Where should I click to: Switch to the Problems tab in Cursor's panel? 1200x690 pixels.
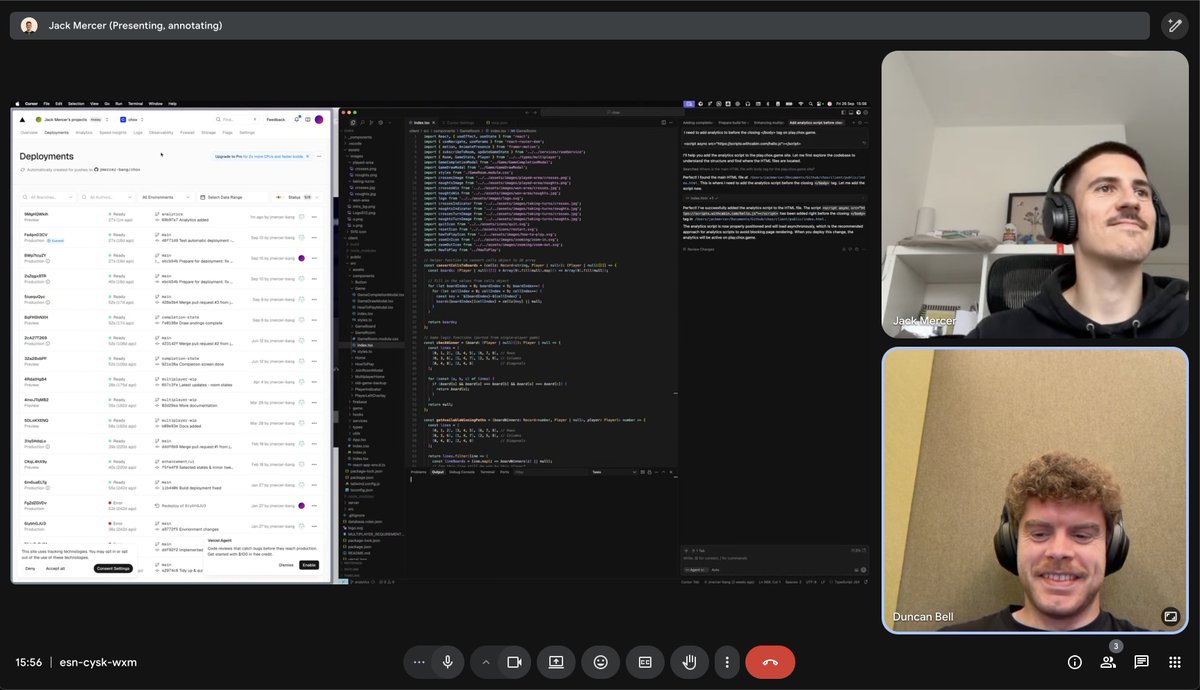click(419, 471)
